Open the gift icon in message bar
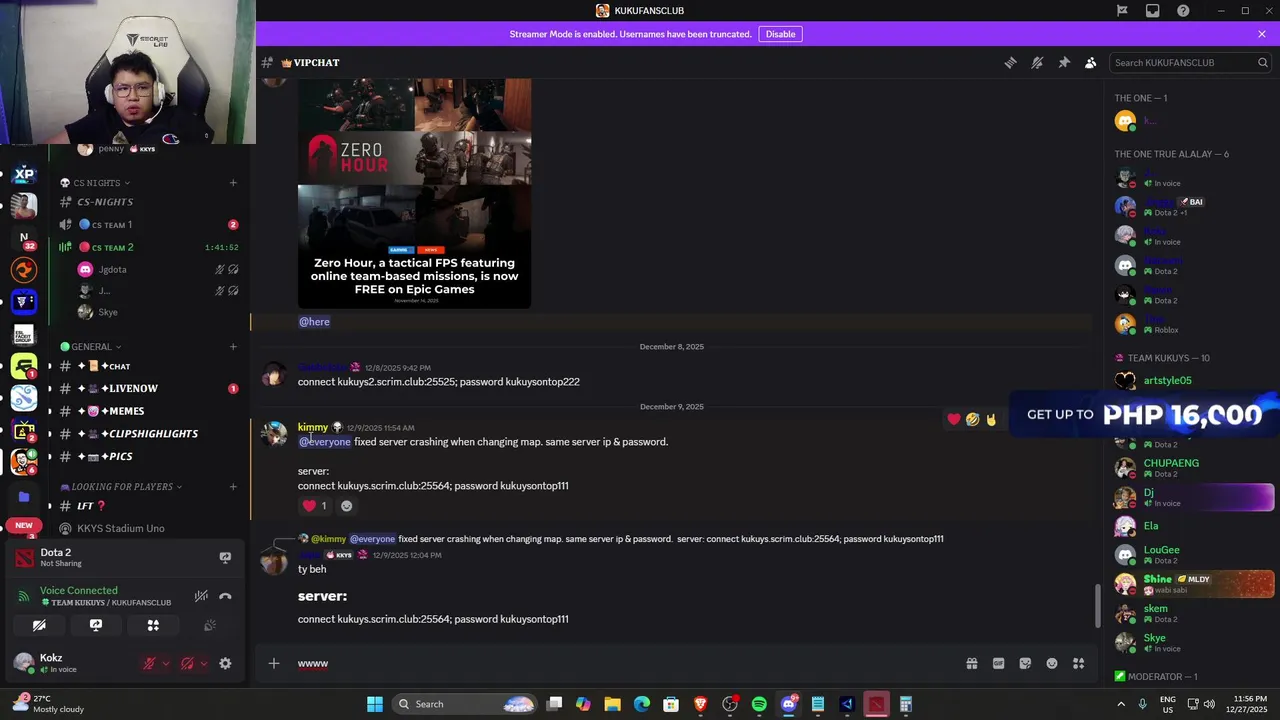This screenshot has width=1280, height=720. 971,663
